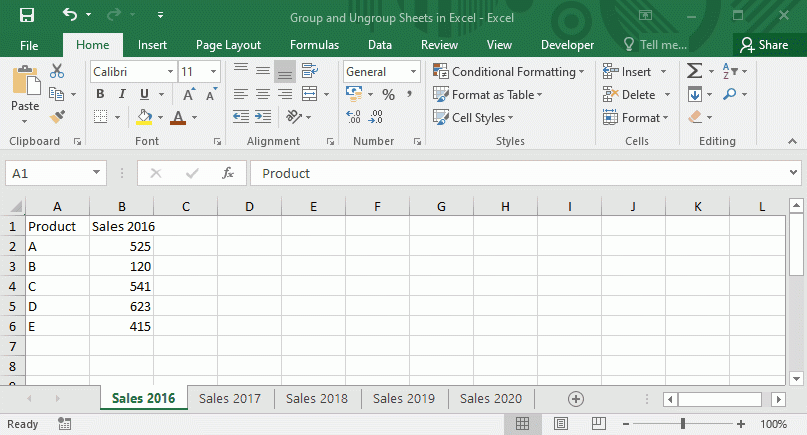Click the Percent Style icon
This screenshot has height=435, width=807.
point(388,94)
